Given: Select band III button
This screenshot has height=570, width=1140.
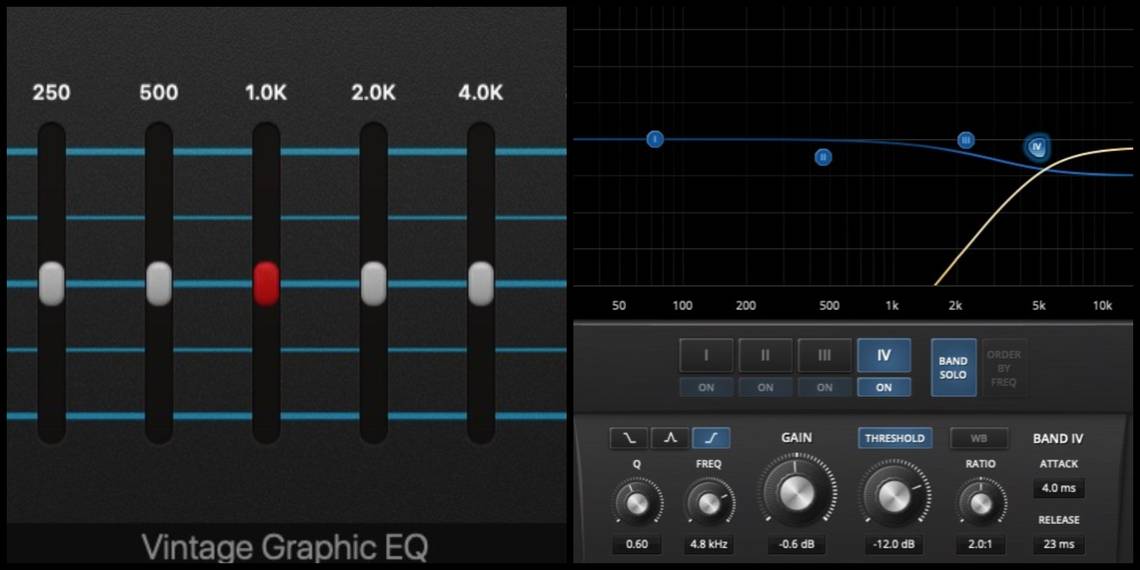Looking at the screenshot, I should (x=824, y=356).
